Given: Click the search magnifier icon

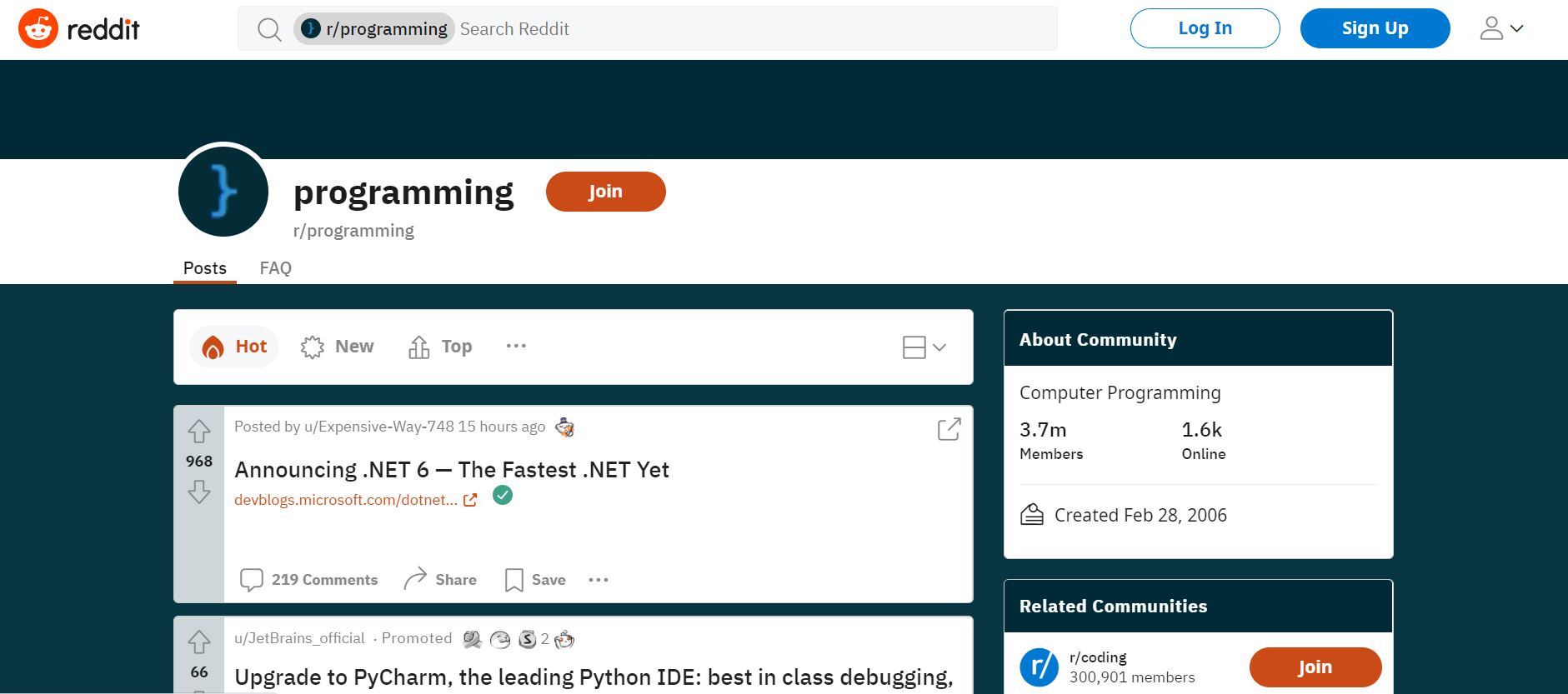Looking at the screenshot, I should pyautogui.click(x=269, y=30).
